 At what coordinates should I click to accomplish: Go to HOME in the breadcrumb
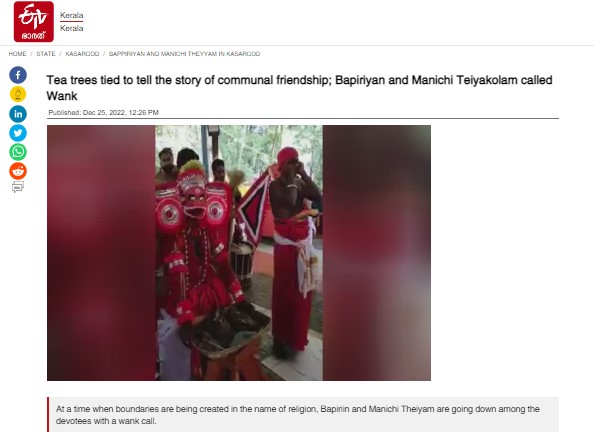pos(17,54)
